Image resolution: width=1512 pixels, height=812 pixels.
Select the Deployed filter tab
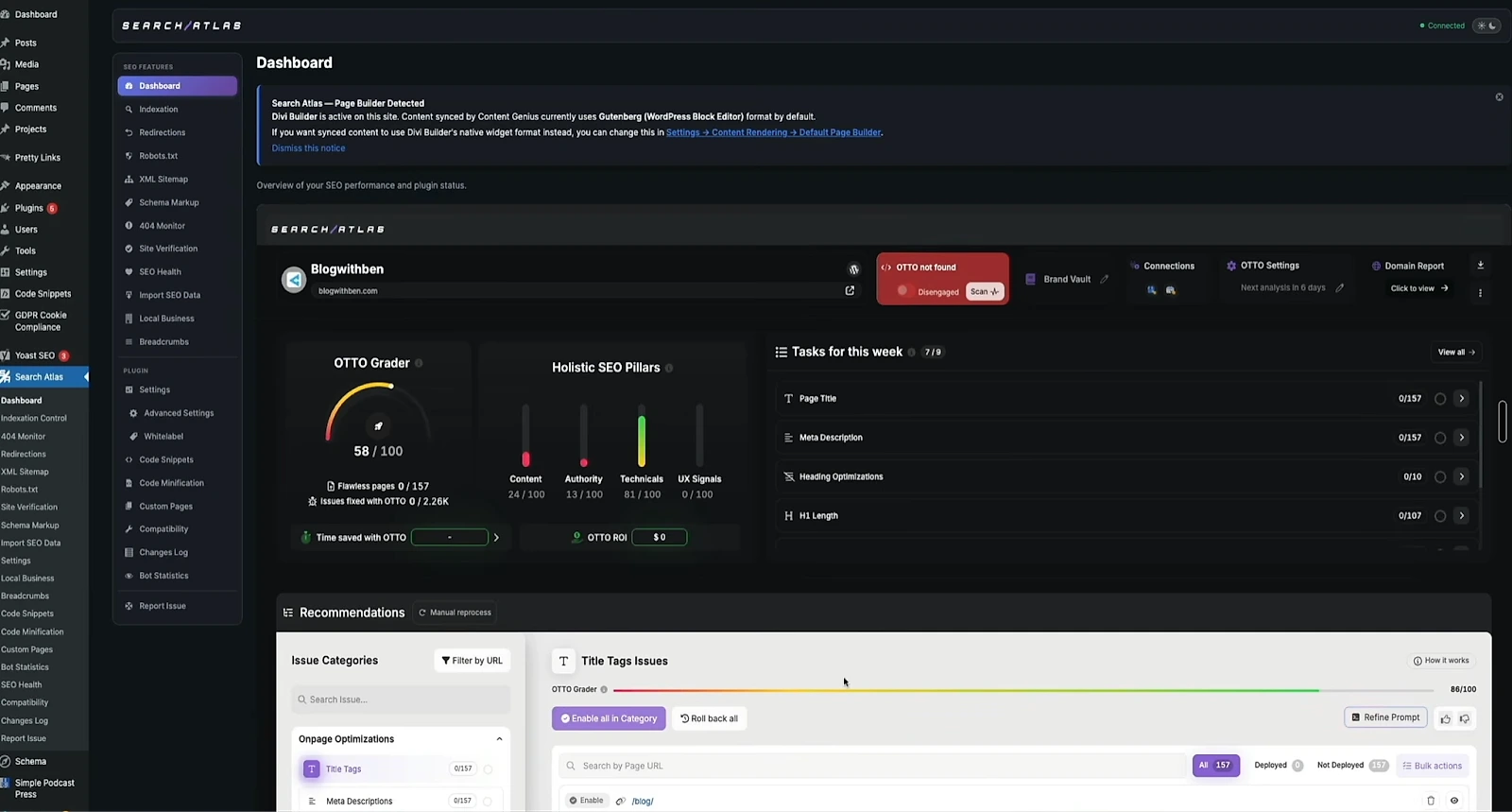[1278, 766]
